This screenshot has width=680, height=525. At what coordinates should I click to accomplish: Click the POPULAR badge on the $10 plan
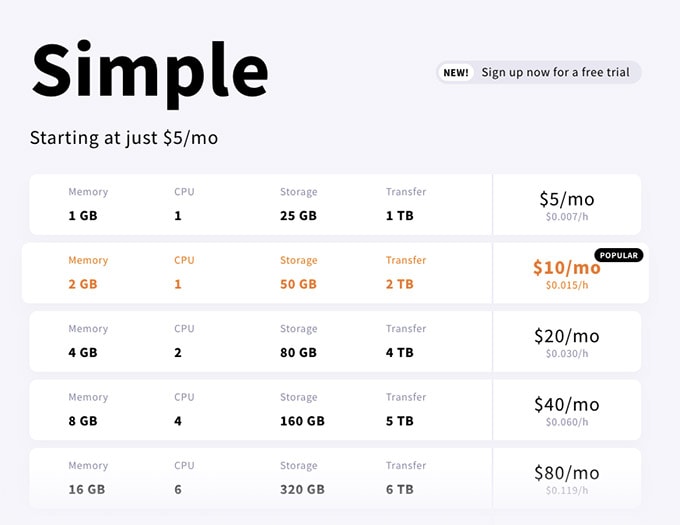pyautogui.click(x=619, y=255)
